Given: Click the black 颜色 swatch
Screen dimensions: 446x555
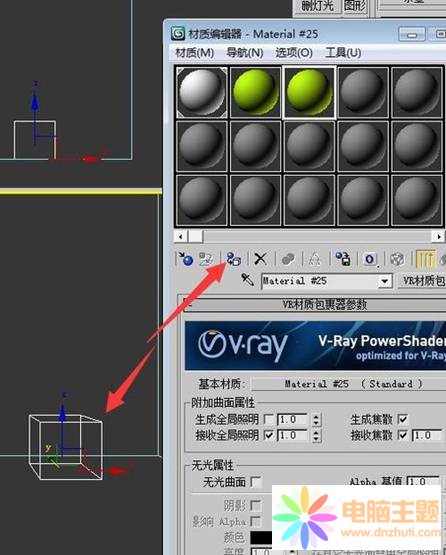Looking at the screenshot, I should 261,537.
